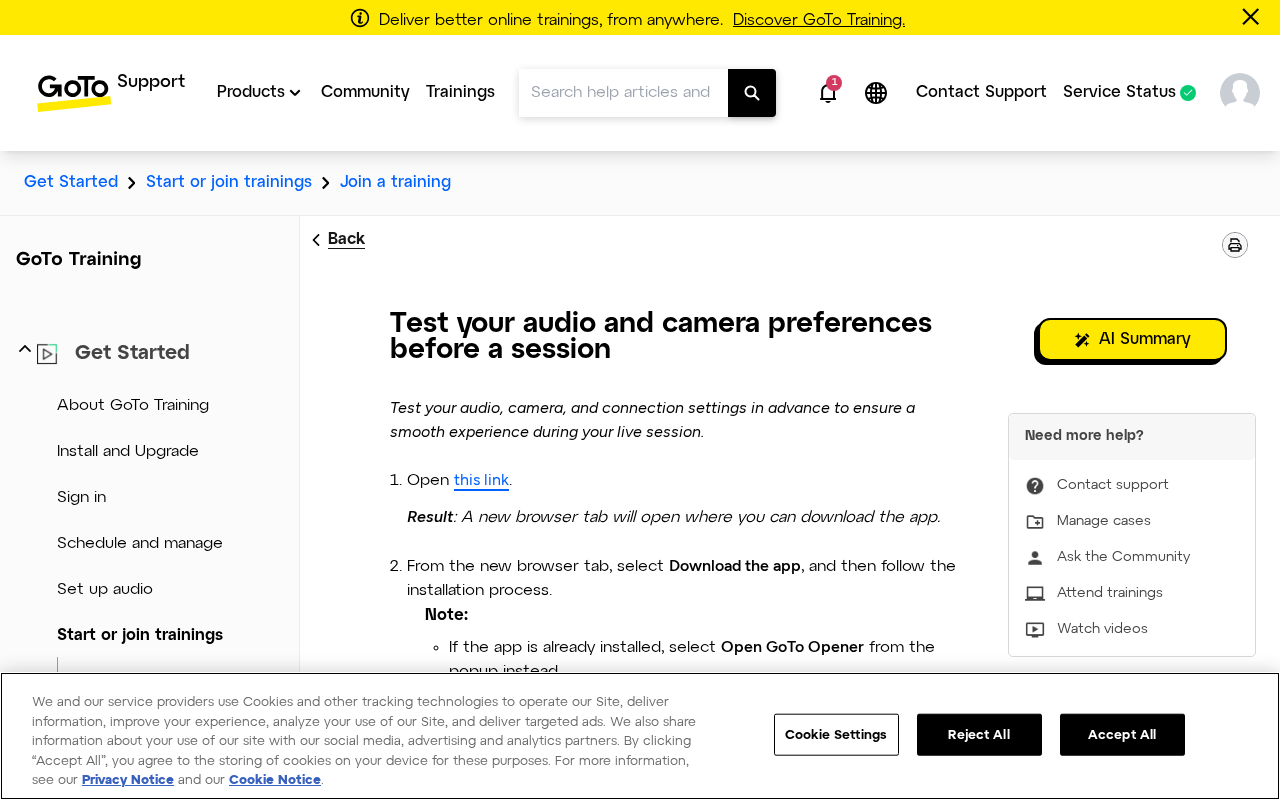
Task: Open 'this link' in step 1
Action: point(481,481)
